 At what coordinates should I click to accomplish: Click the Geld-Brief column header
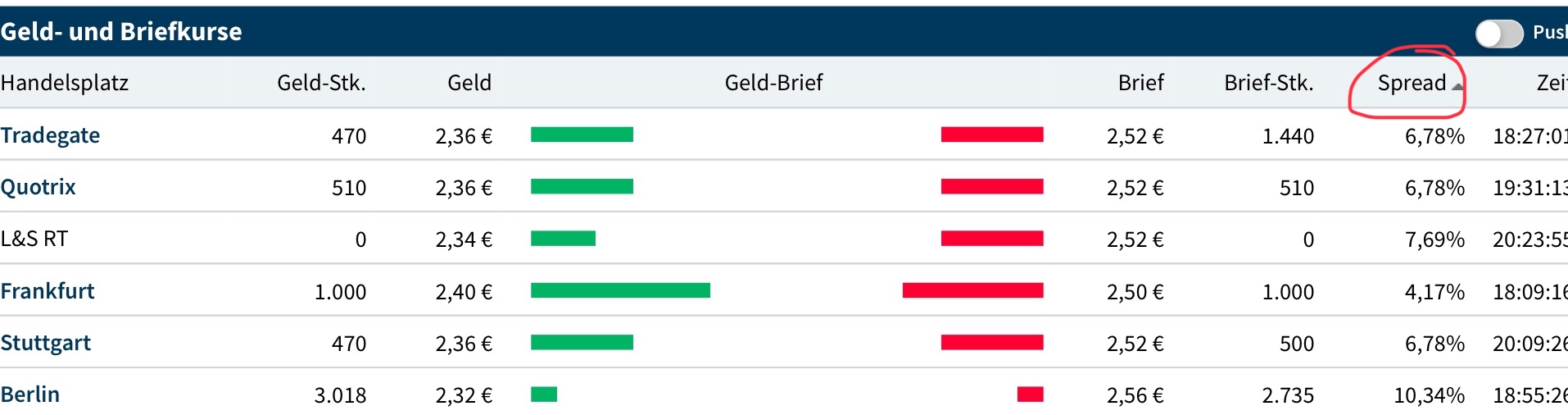click(x=773, y=83)
